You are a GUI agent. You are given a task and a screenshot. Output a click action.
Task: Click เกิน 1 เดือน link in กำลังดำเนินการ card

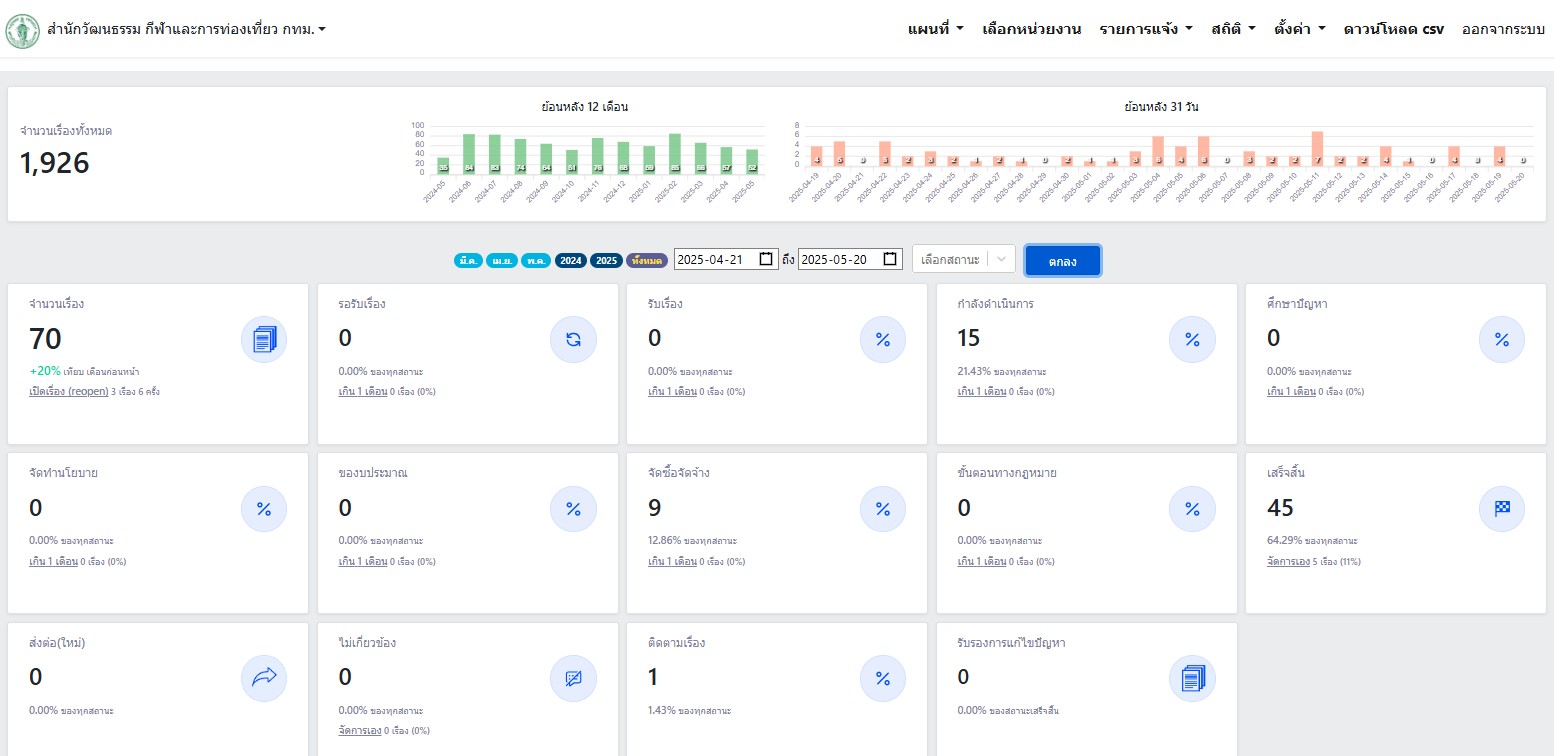(x=982, y=391)
